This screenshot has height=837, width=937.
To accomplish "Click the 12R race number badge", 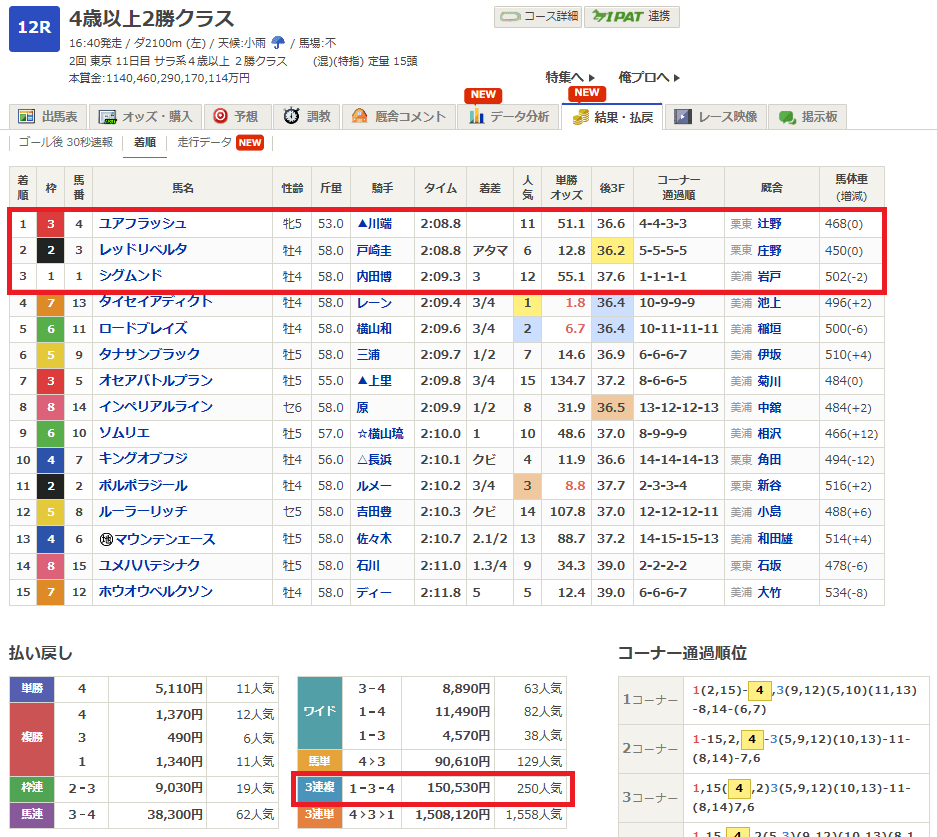I will (x=35, y=28).
